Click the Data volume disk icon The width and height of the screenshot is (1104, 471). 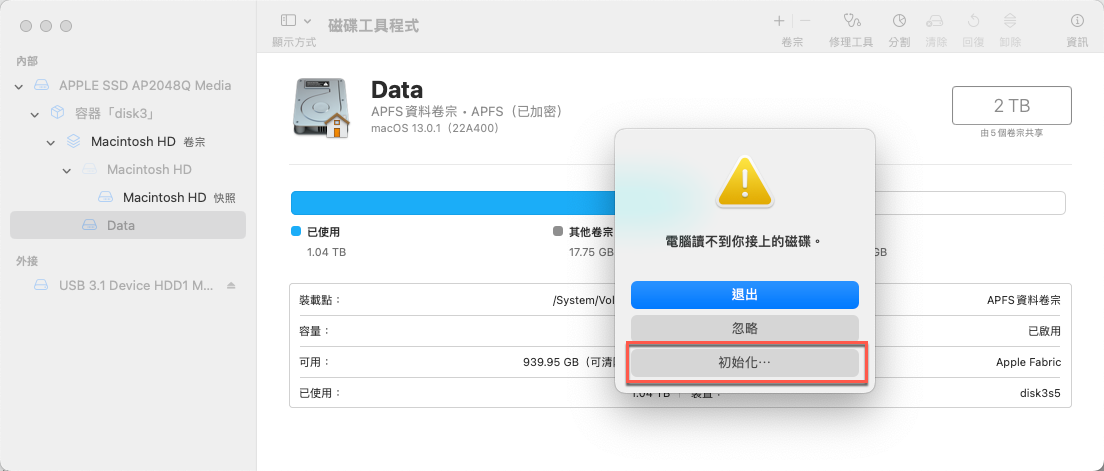[321, 107]
